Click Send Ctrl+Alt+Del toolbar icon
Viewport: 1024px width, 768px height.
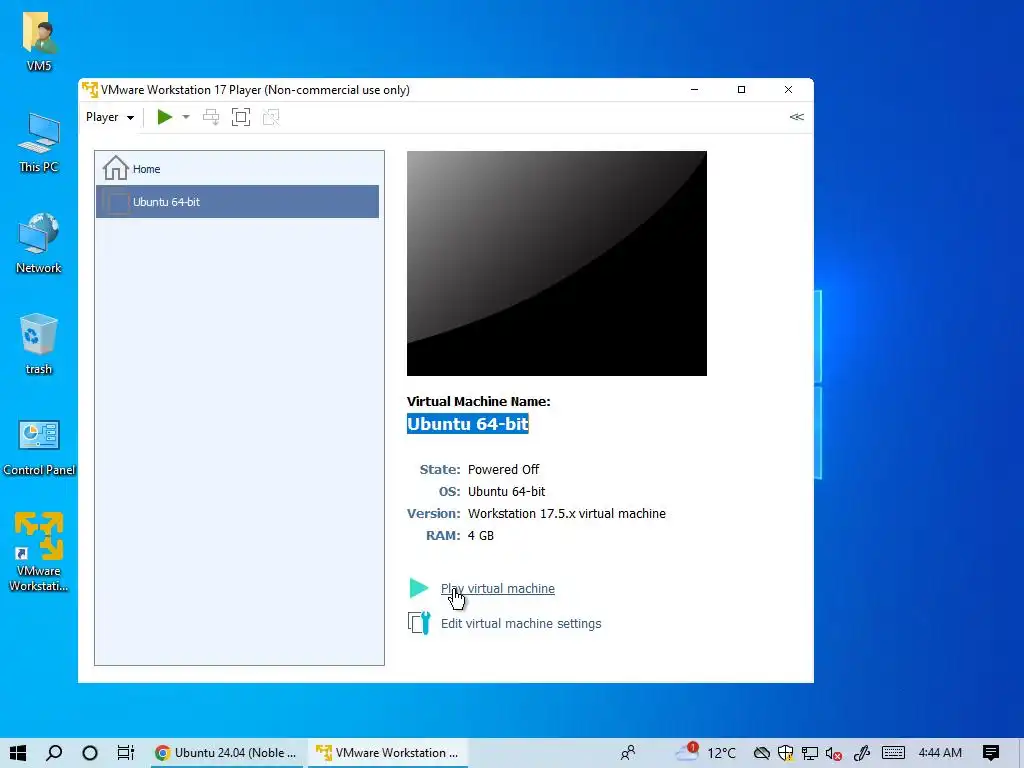(x=211, y=117)
